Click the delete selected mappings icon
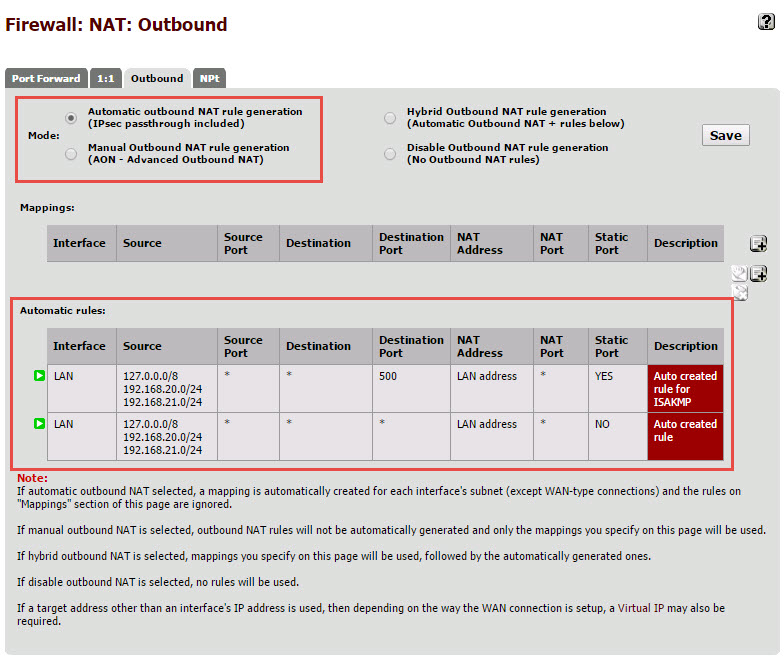Screen dimensions: 784x657 (740, 292)
